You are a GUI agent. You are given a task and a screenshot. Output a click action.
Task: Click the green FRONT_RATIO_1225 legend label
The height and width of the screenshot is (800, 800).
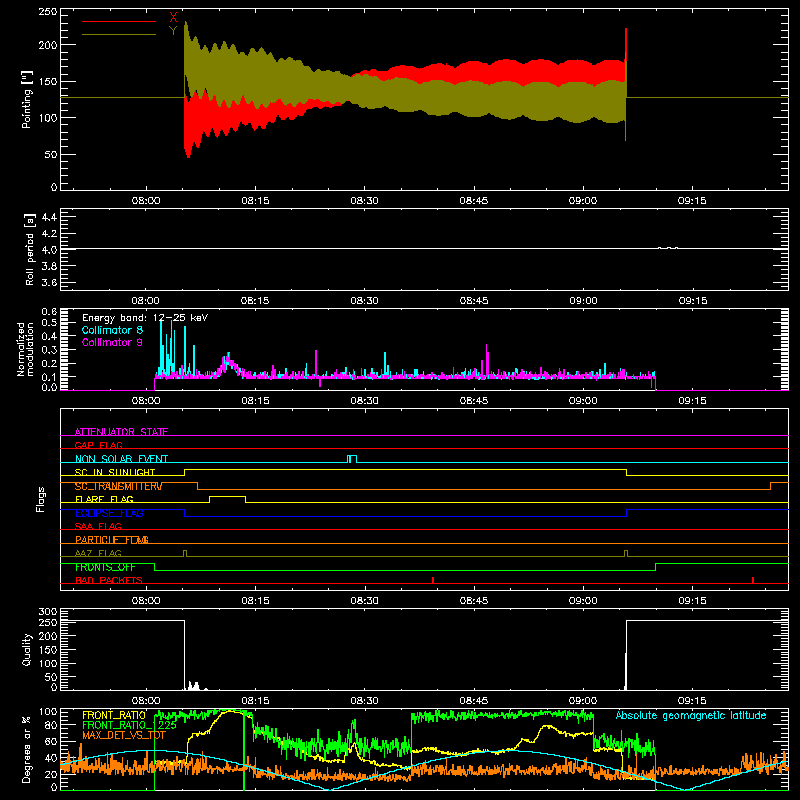click(129, 725)
